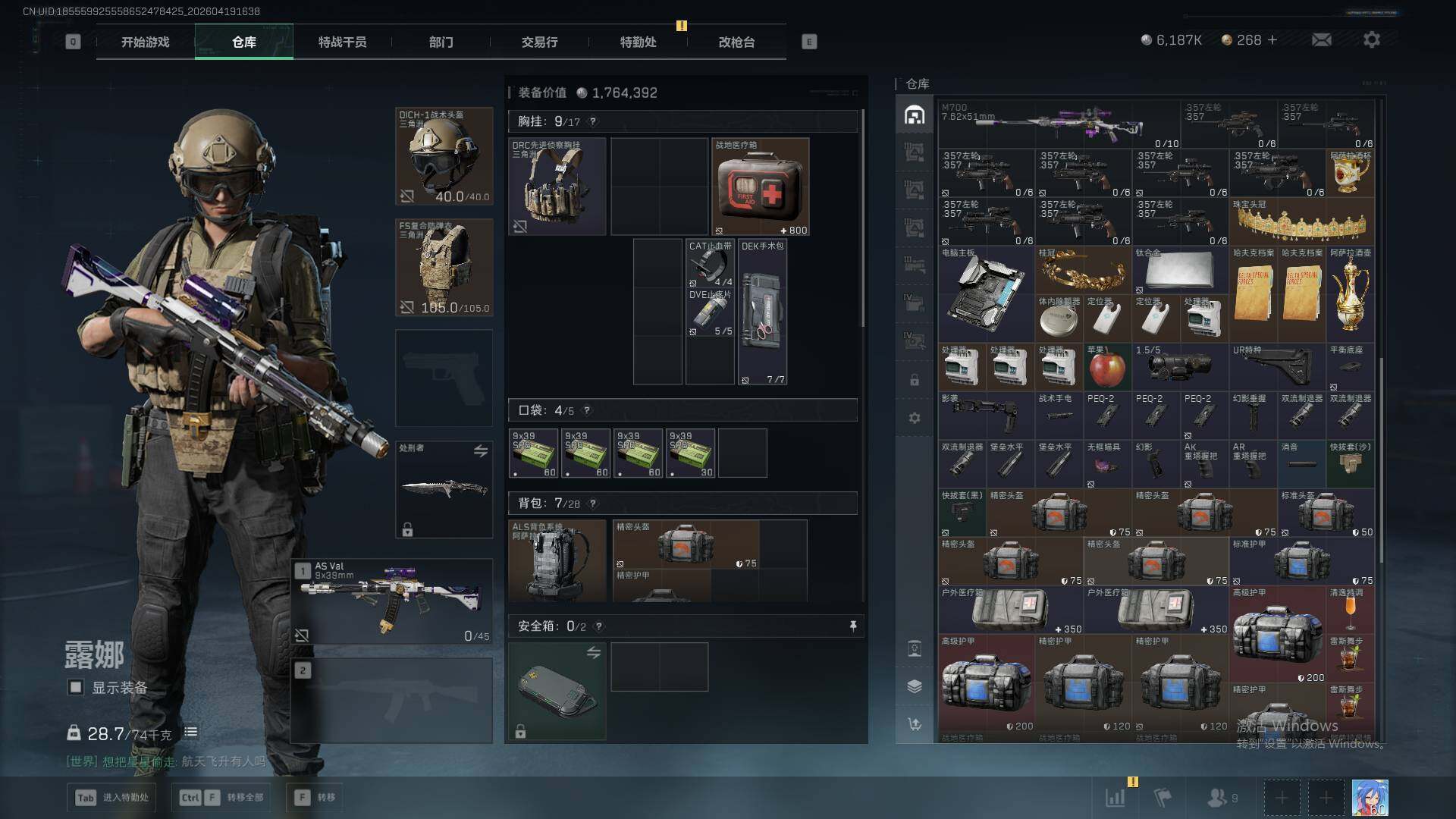Click the stacked layers sidebar icon

tap(915, 686)
